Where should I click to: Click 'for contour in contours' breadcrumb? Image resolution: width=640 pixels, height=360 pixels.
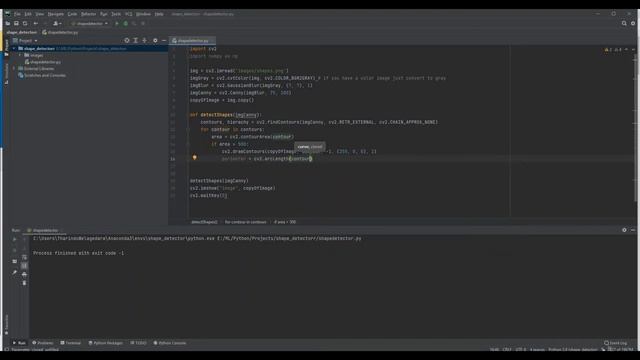tap(245, 222)
